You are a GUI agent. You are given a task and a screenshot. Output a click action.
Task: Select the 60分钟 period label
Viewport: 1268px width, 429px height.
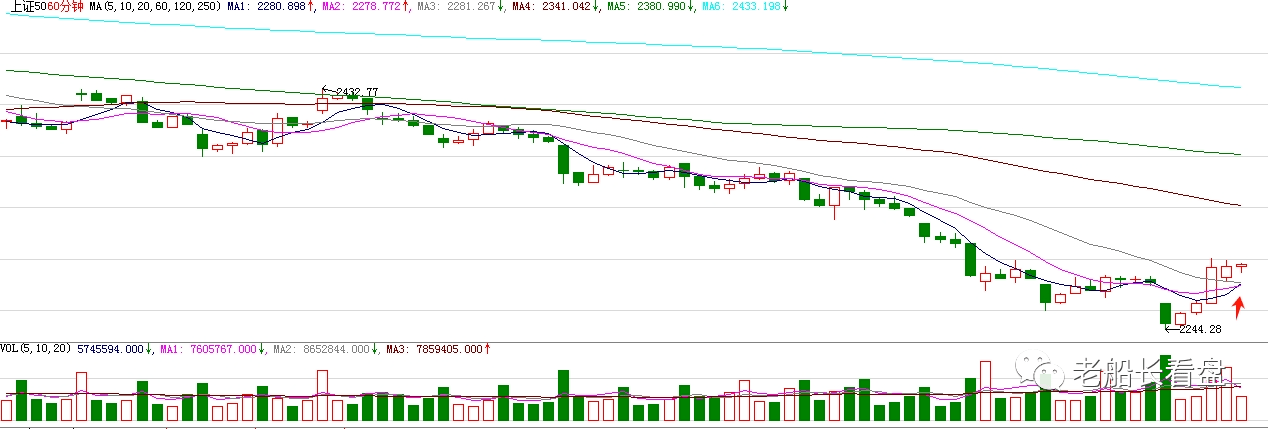point(67,6)
